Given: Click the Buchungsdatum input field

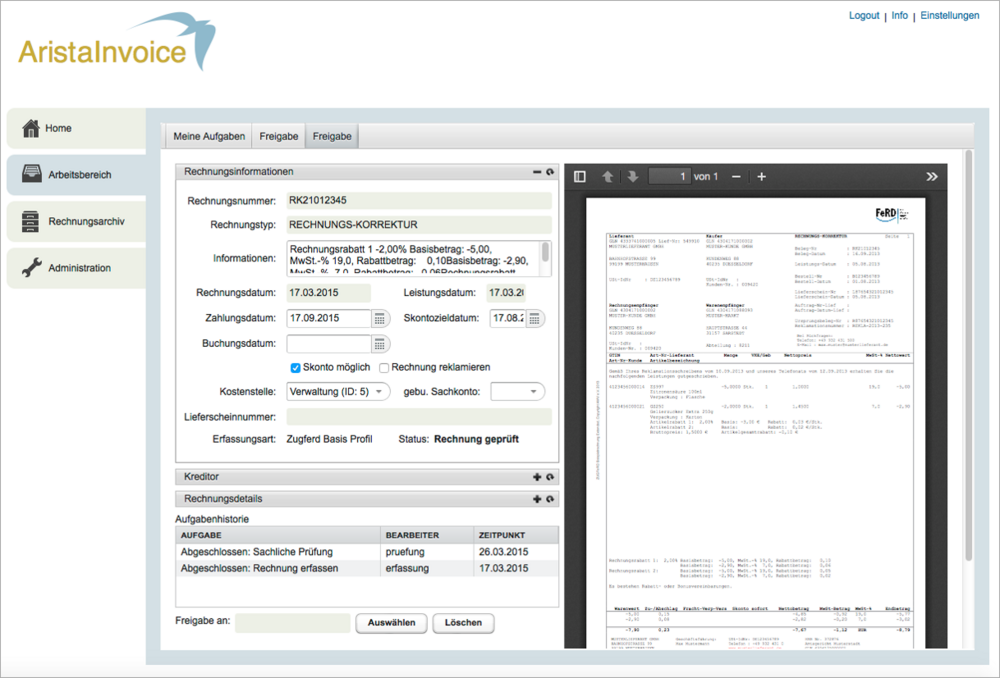Looking at the screenshot, I should [x=328, y=344].
